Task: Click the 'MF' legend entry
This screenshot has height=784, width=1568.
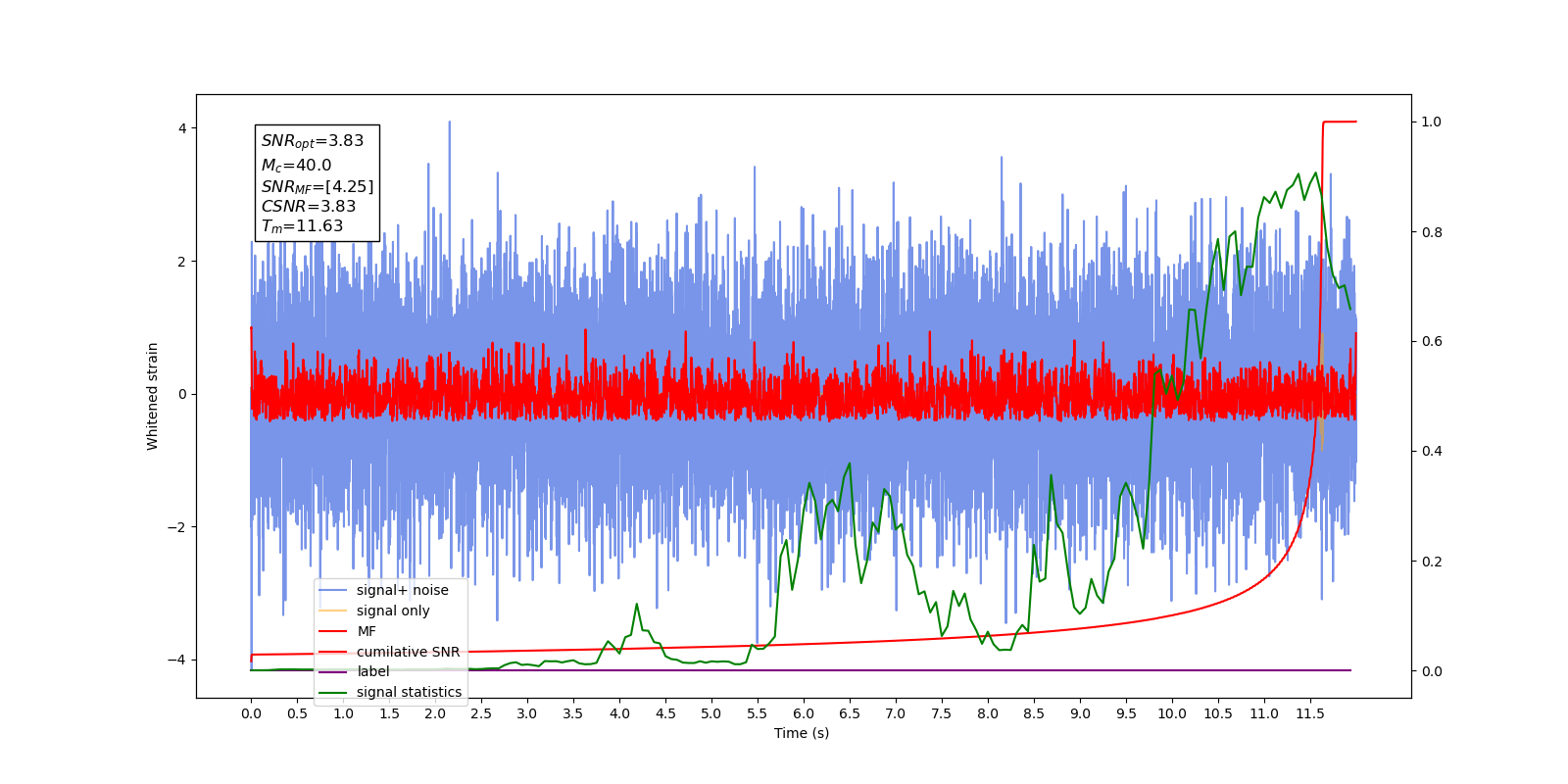Action: click(367, 631)
